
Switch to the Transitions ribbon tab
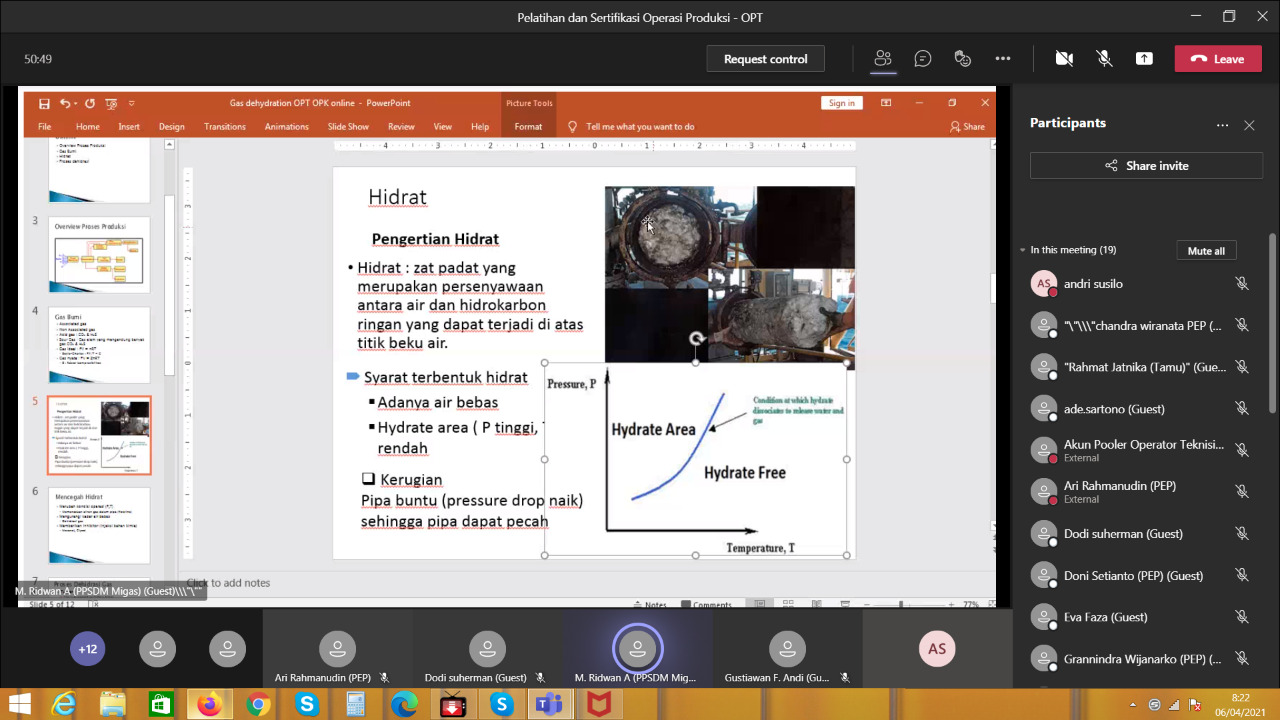(225, 127)
